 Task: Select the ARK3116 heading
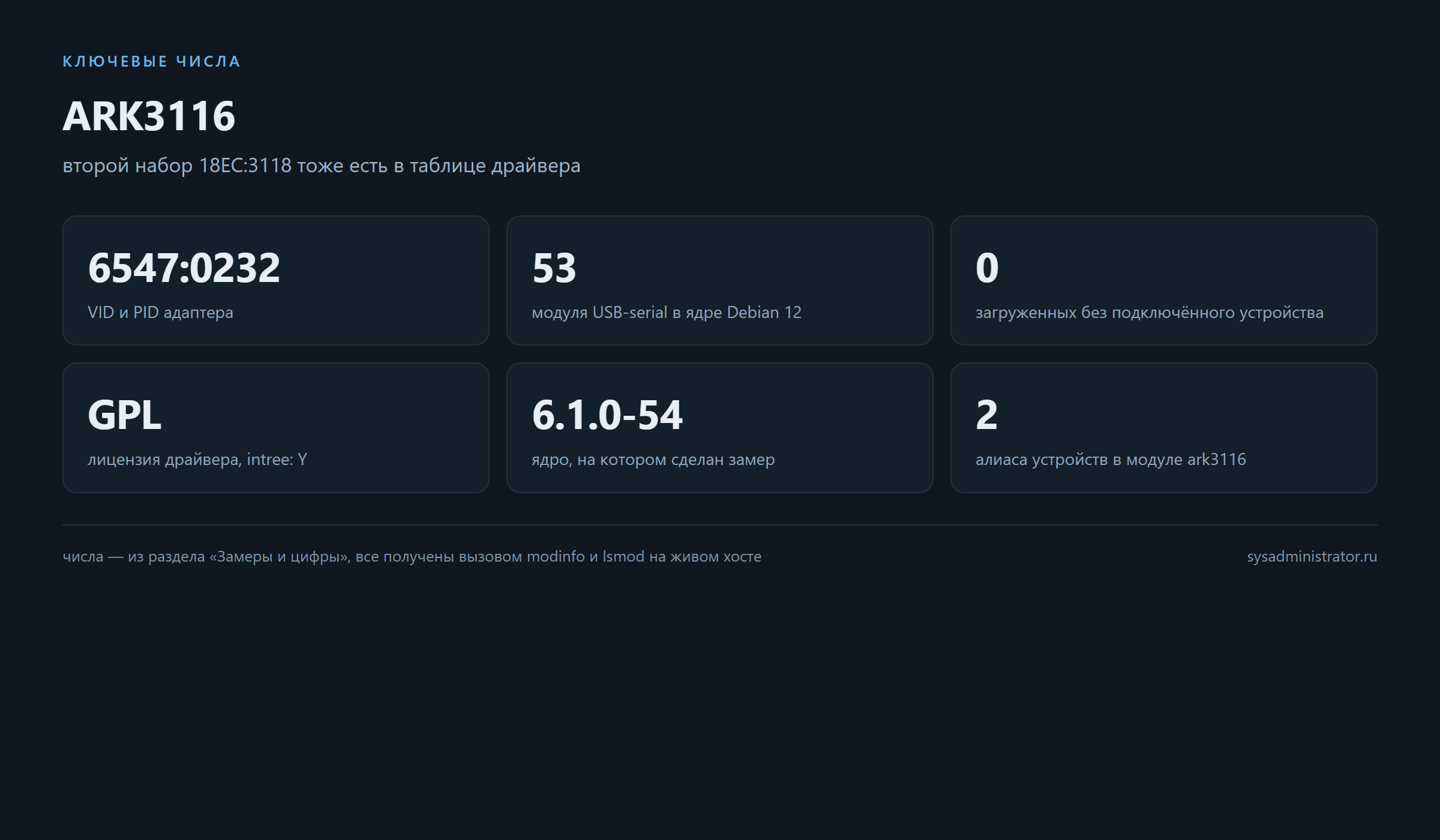point(149,116)
